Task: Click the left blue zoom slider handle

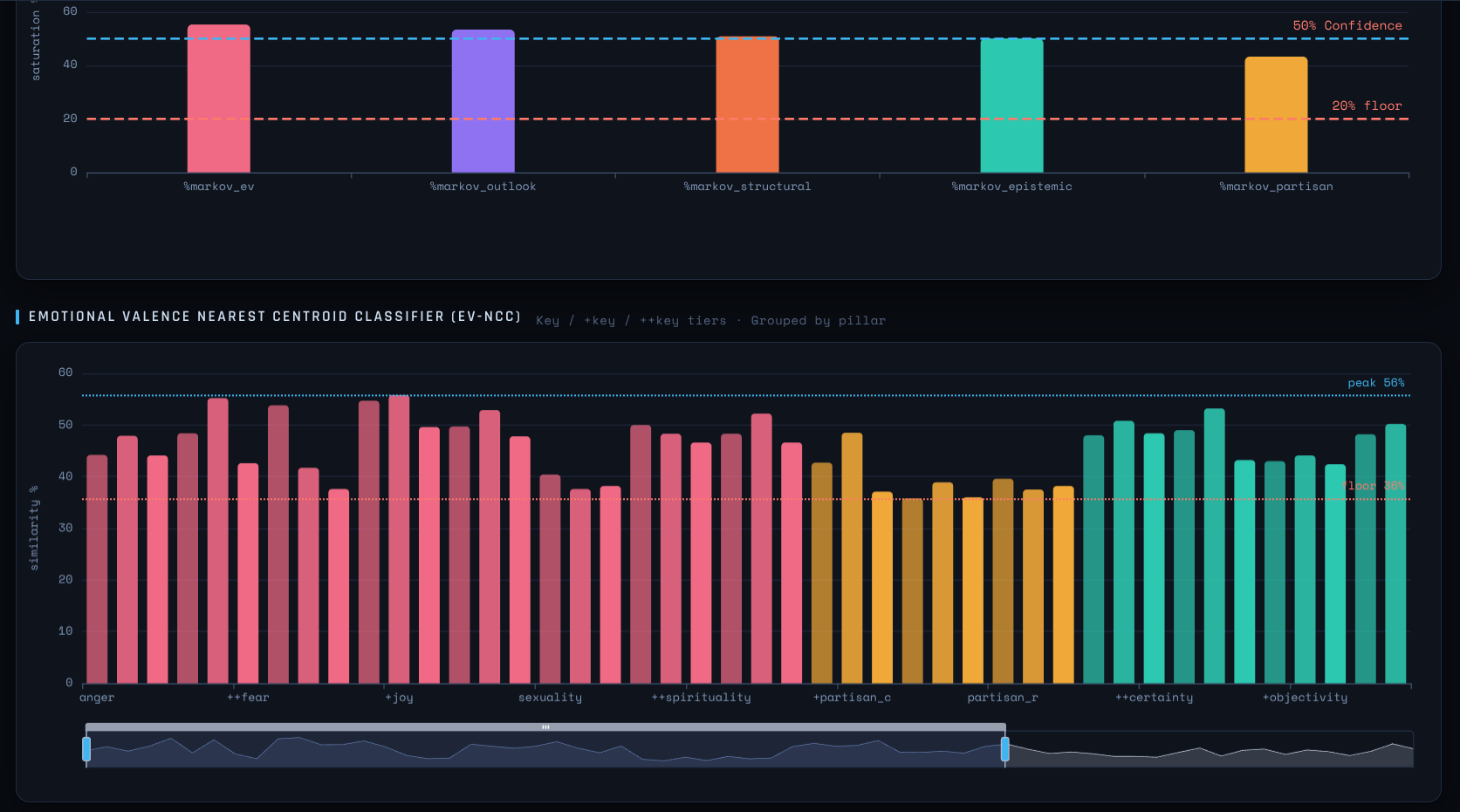Action: 86,749
